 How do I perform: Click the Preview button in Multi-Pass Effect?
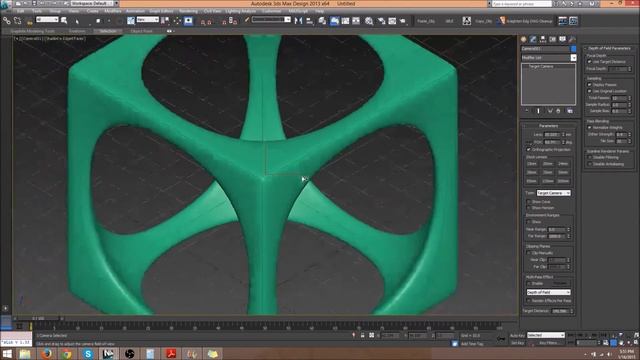click(x=560, y=283)
